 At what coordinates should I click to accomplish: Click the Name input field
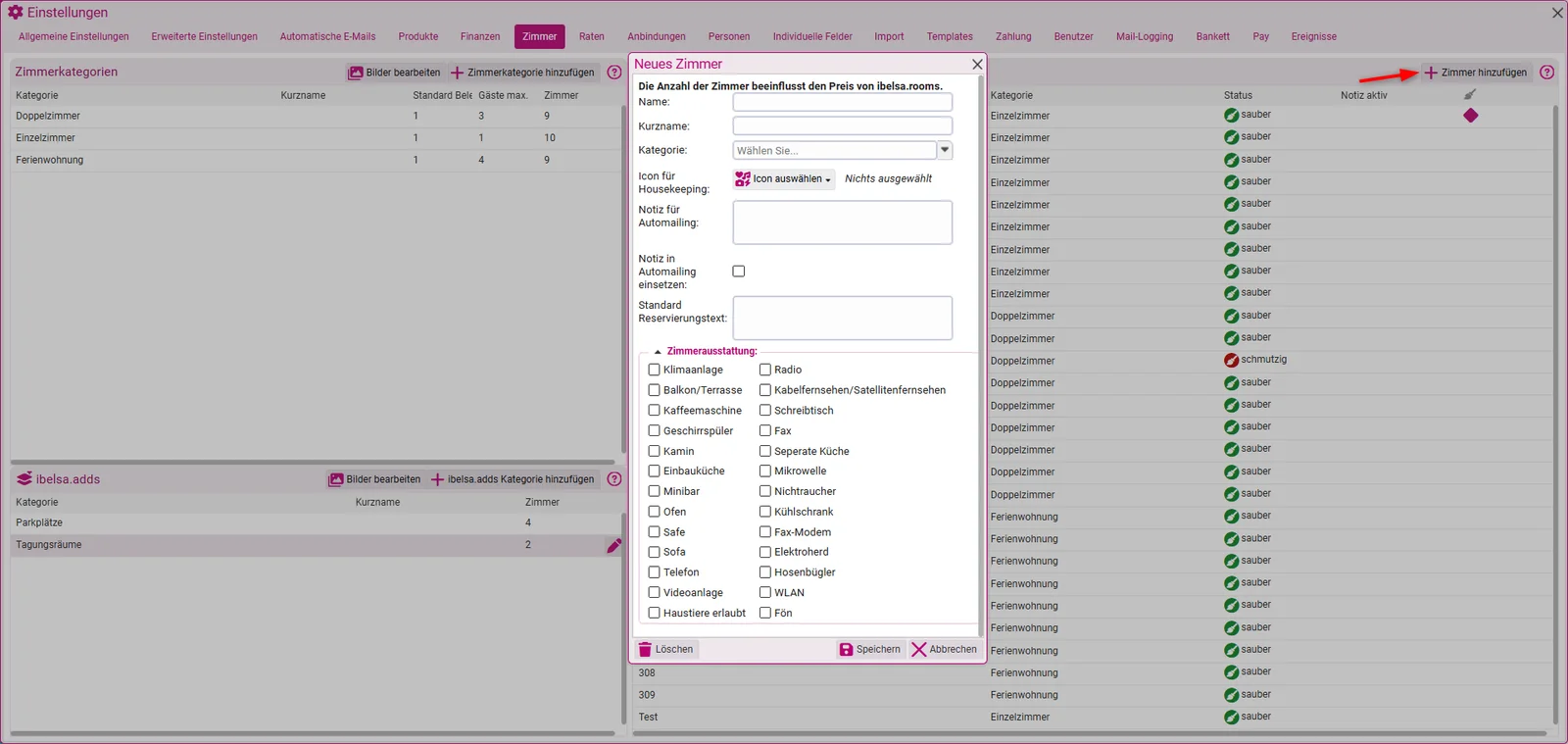tap(843, 102)
